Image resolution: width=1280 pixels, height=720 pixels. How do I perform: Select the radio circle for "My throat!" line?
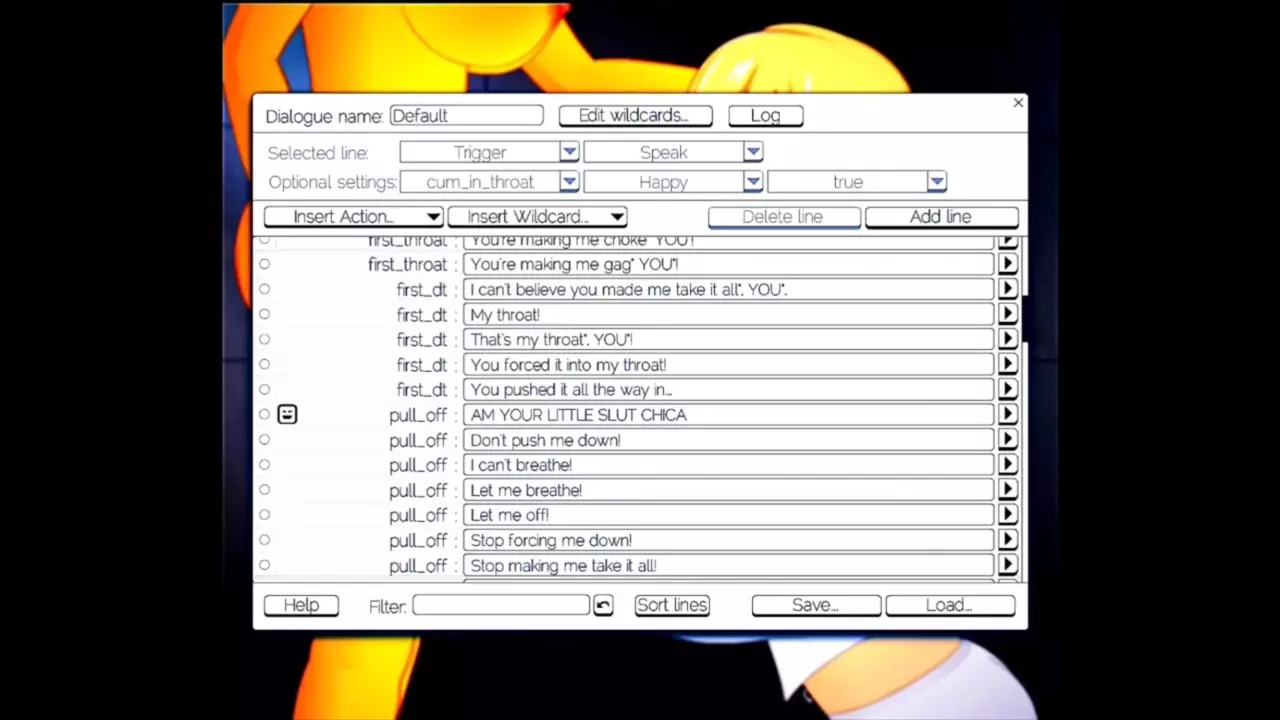point(264,314)
